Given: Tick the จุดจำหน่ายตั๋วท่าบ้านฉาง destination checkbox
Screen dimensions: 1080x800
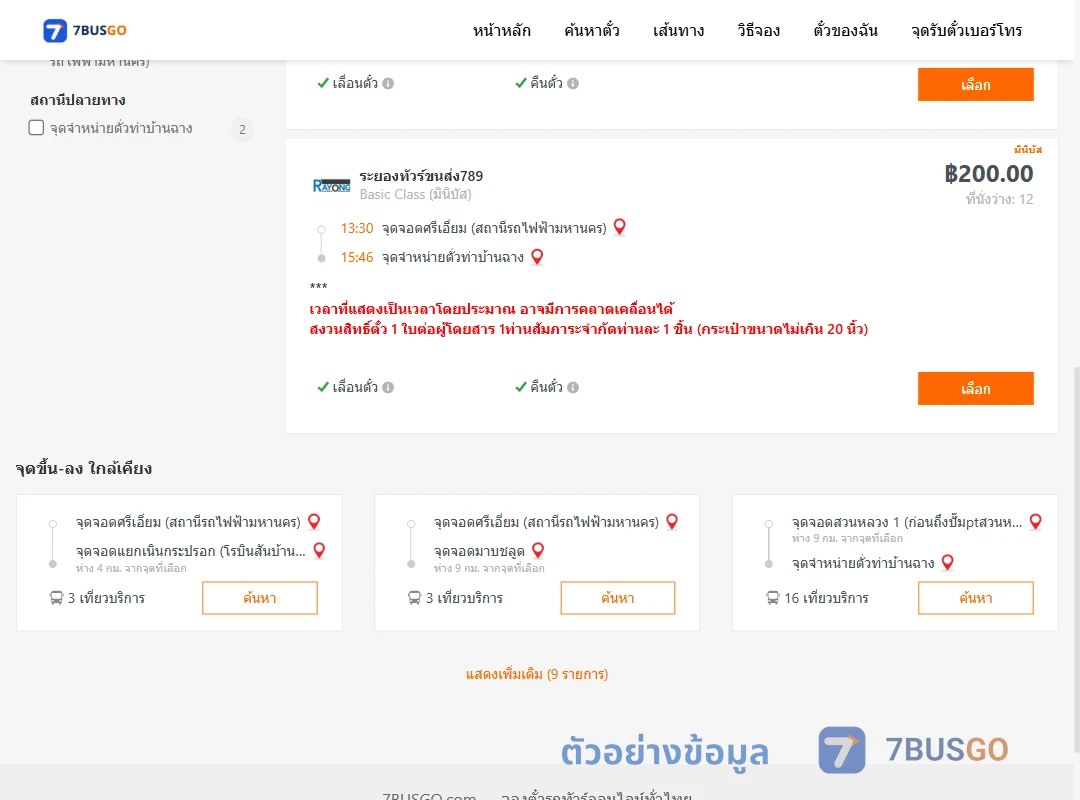Looking at the screenshot, I should [x=37, y=127].
